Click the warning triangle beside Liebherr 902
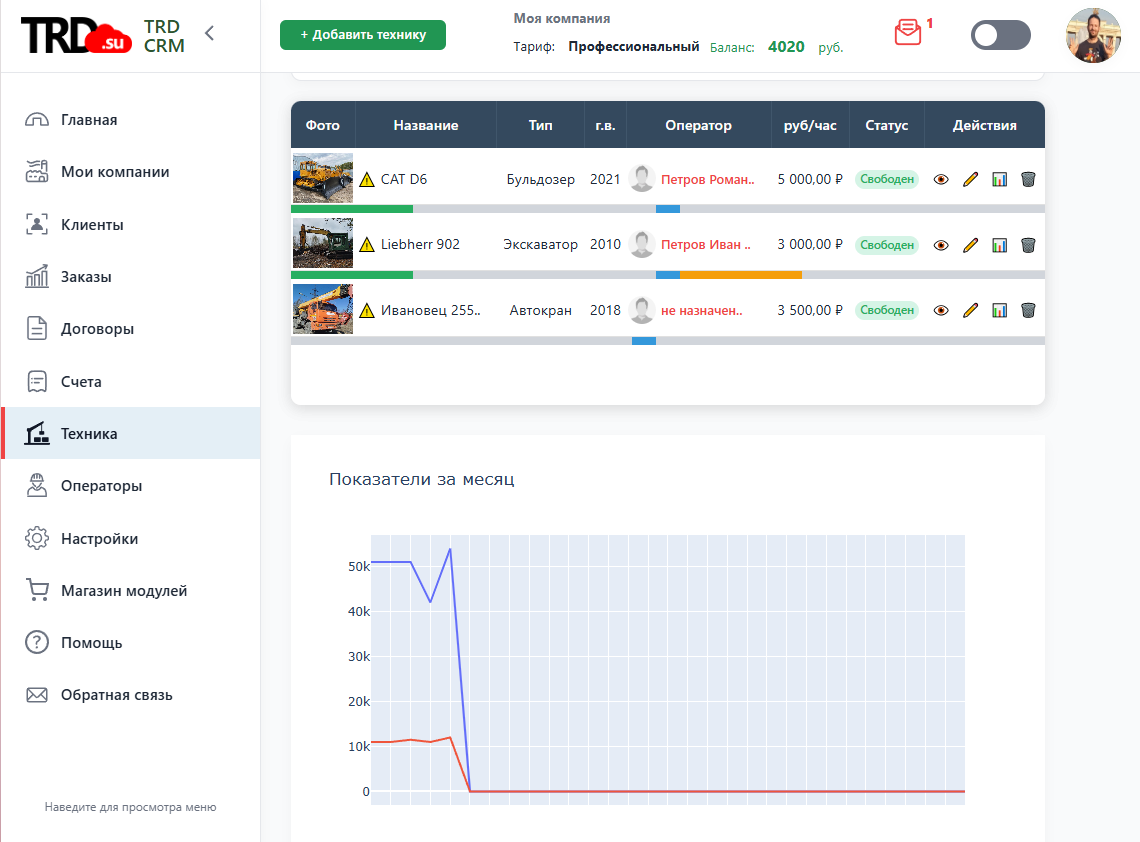This screenshot has height=842, width=1140. point(367,245)
